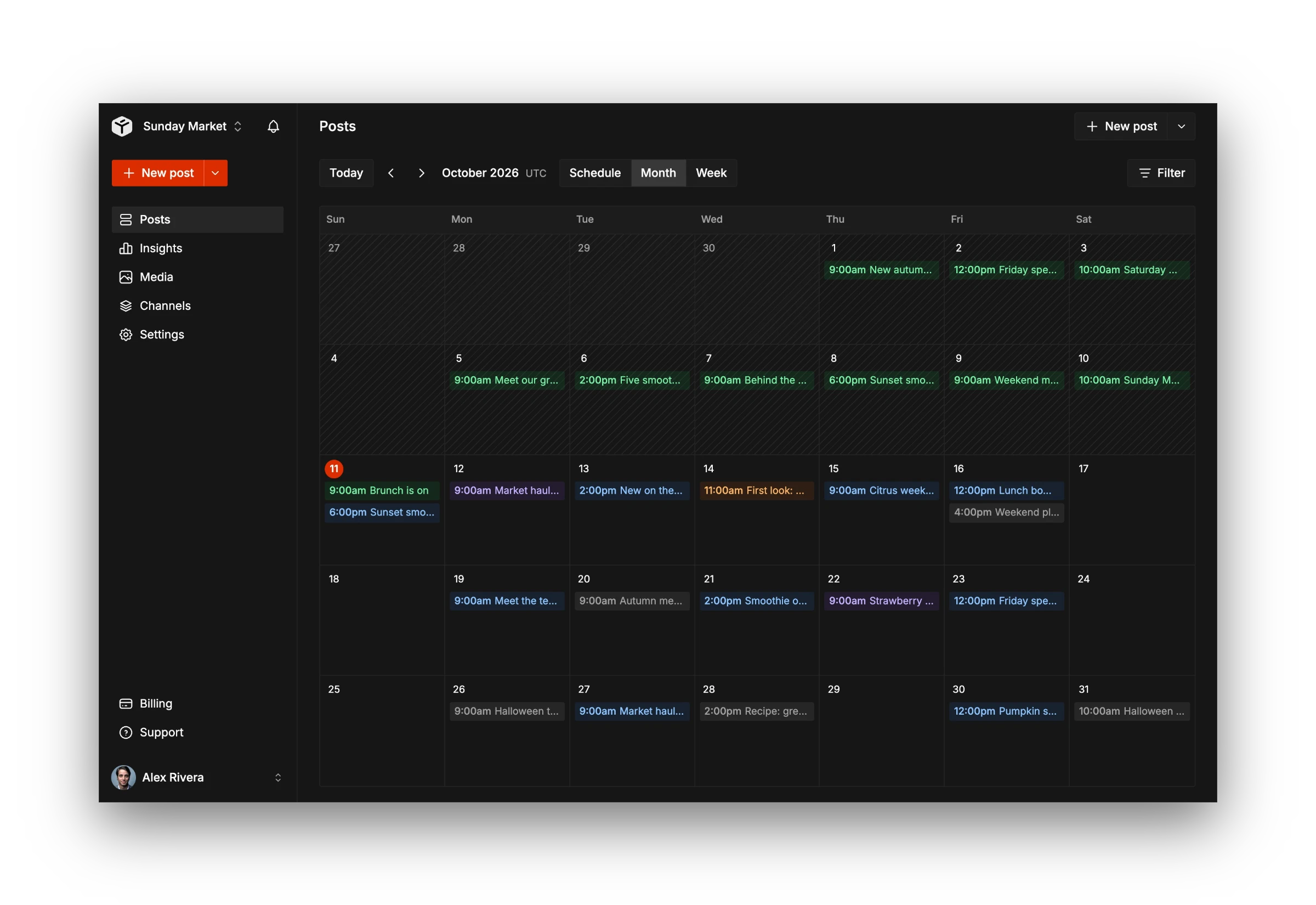Open the 4:00pm Weekend pl... post
Image resolution: width=1316 pixels, height=905 pixels.
click(1007, 512)
